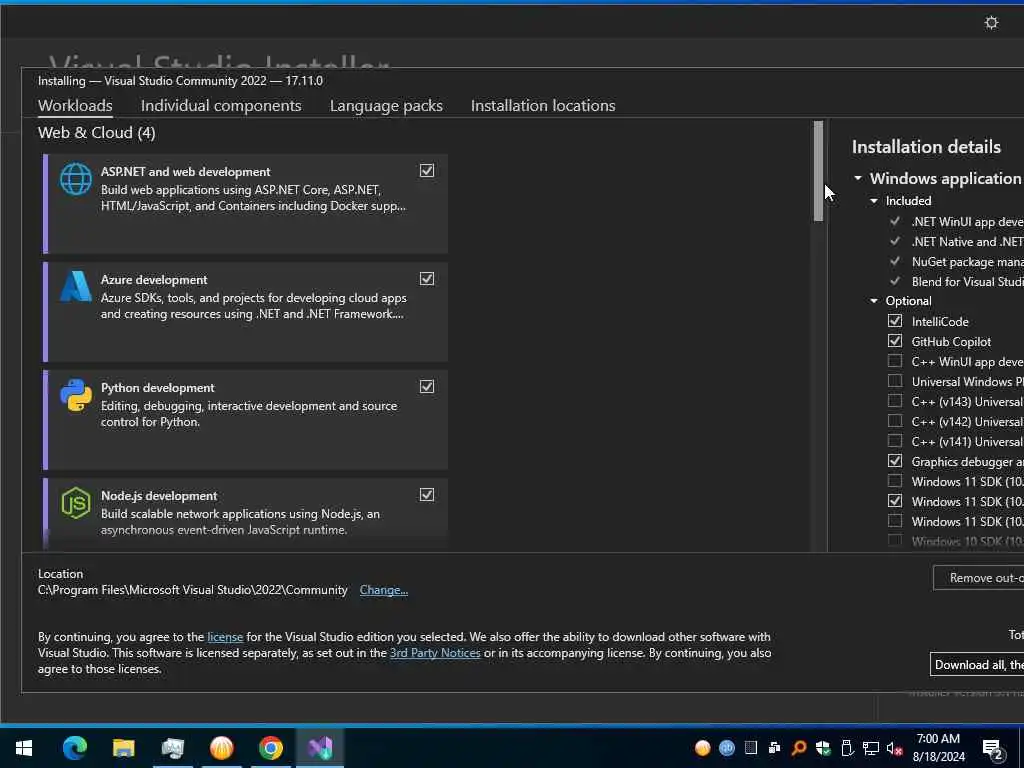
Task: Click the orange round tray icon
Action: [x=703, y=748]
